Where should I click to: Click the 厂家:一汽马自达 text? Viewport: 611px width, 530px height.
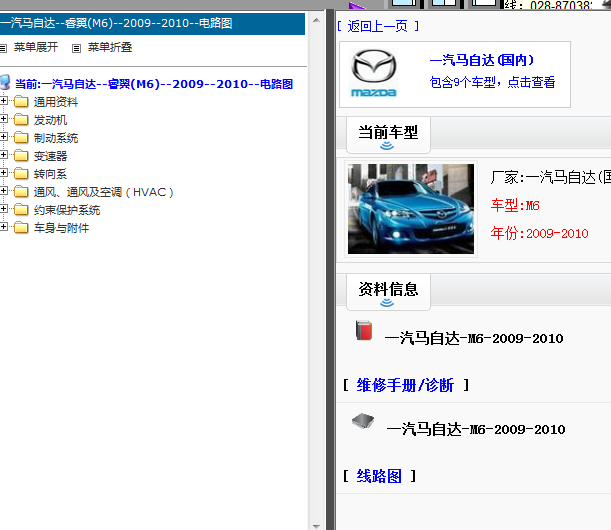[550, 177]
